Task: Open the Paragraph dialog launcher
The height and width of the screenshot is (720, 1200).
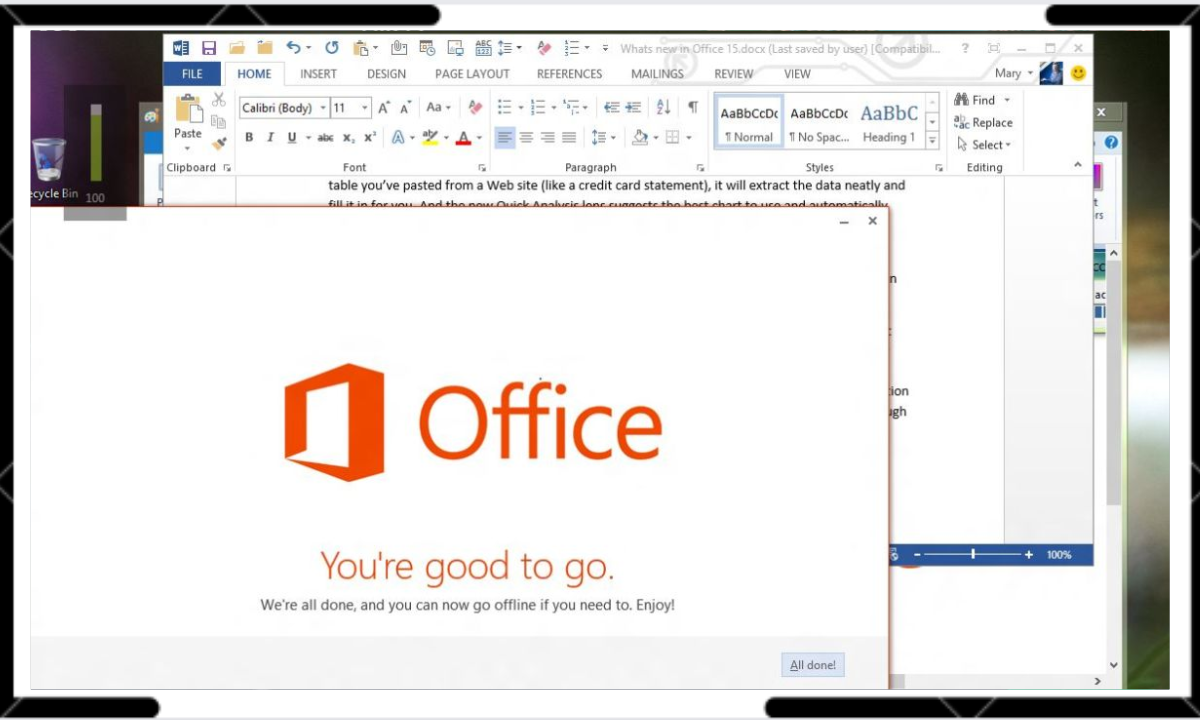Action: (x=700, y=168)
